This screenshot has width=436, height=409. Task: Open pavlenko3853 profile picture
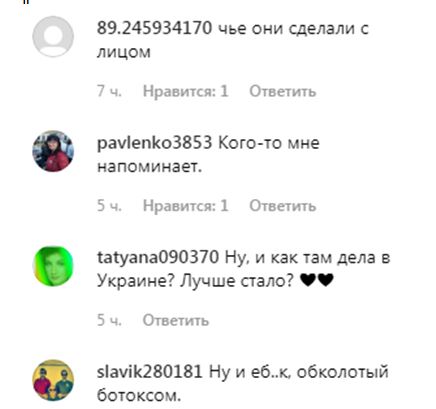[x=53, y=151]
